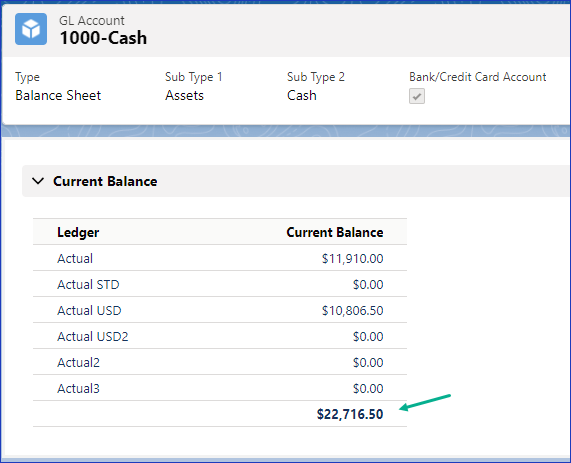Image resolution: width=571 pixels, height=463 pixels.
Task: Open the Actual USD2 ledger link
Action: [93, 336]
